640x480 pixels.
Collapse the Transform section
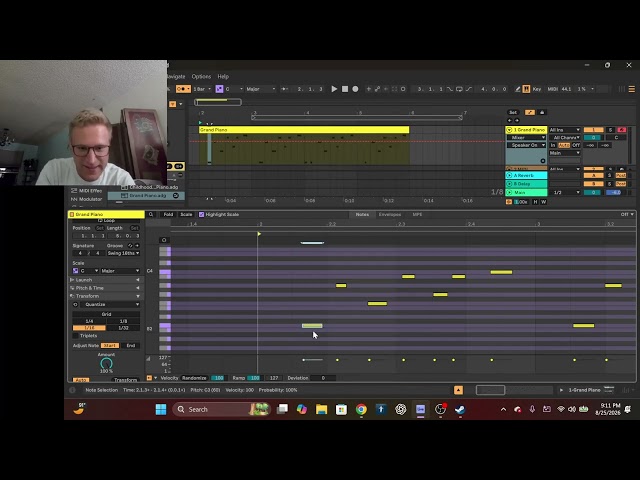click(105, 296)
